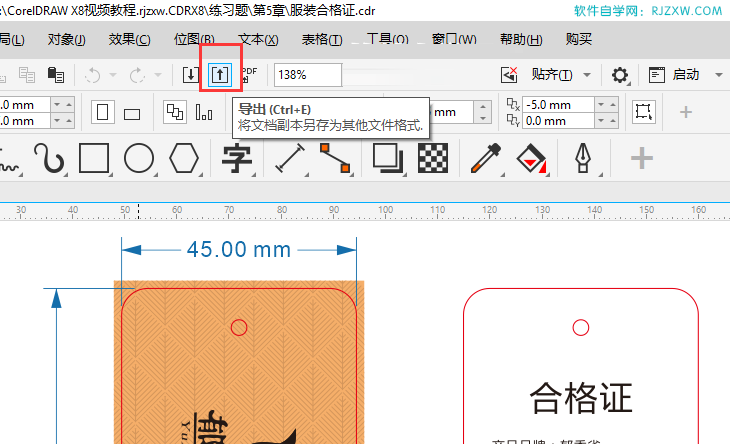The height and width of the screenshot is (444, 730).
Task: Select the Ellipse tool
Action: pyautogui.click(x=139, y=158)
